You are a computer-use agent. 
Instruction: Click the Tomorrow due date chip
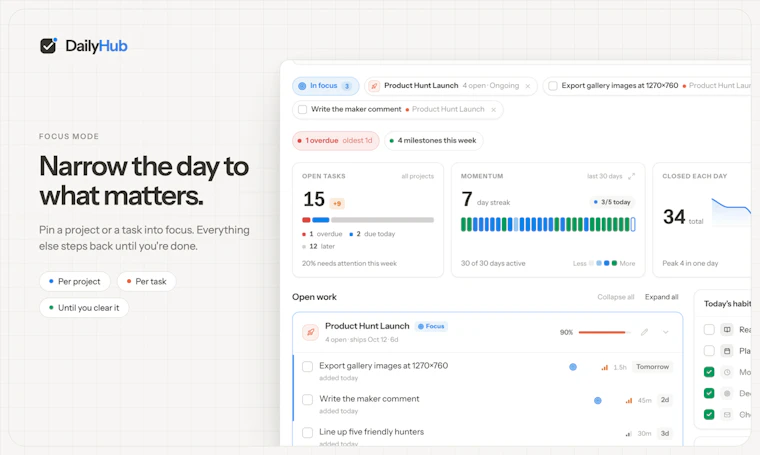point(652,367)
